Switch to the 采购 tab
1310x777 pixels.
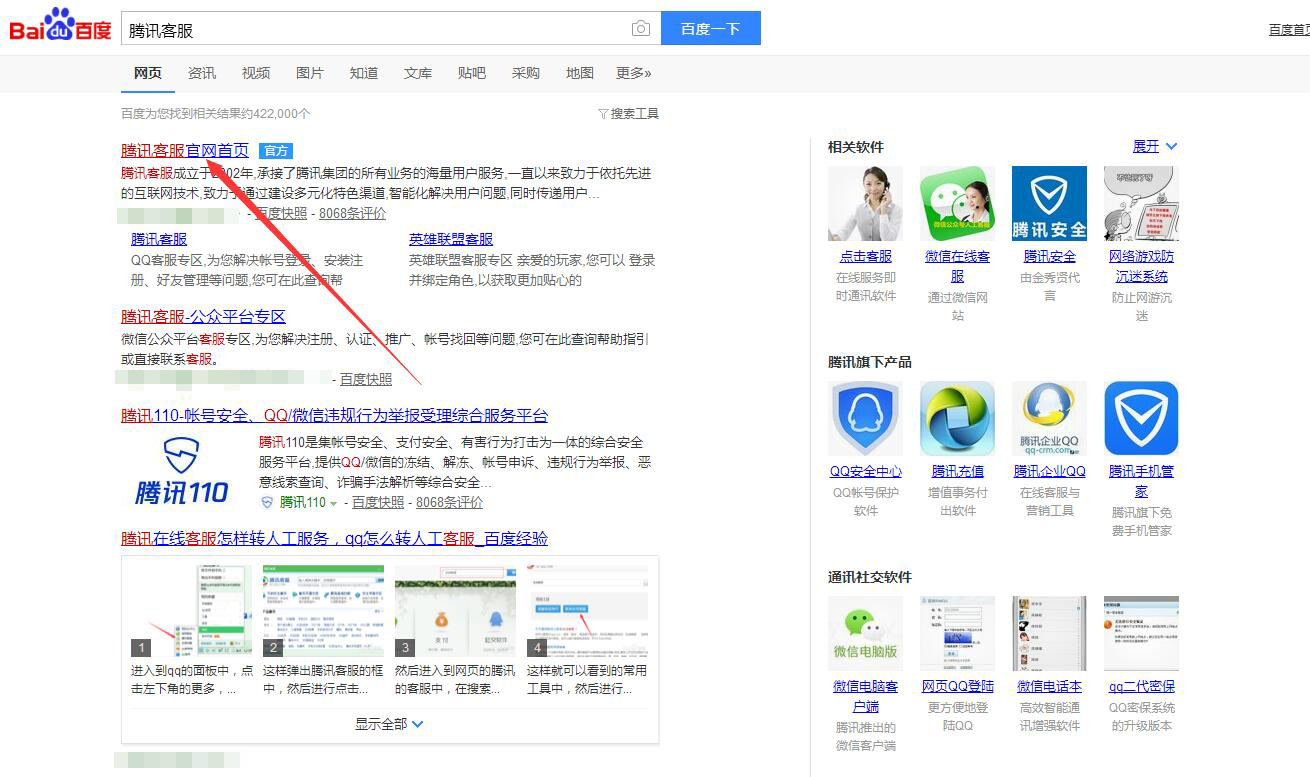tap(526, 73)
